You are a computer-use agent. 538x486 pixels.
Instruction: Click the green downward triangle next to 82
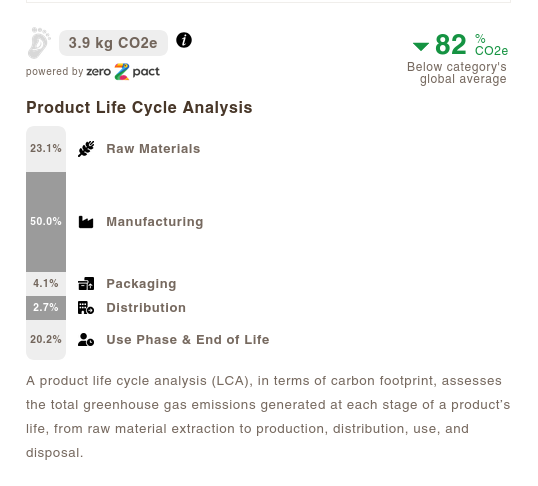421,46
